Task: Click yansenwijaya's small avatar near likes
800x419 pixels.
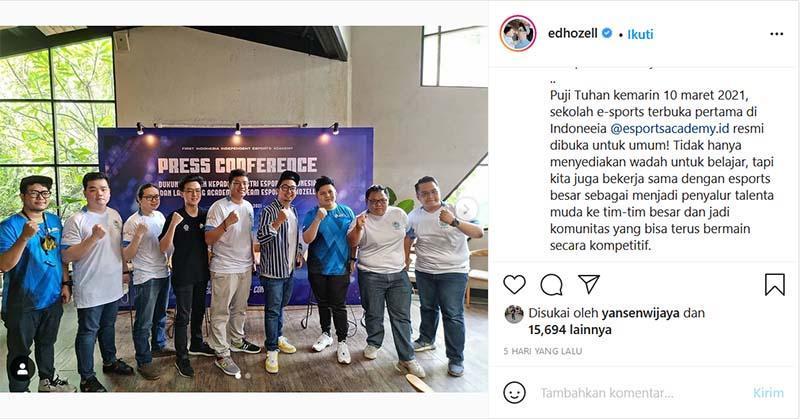Action: (x=514, y=314)
